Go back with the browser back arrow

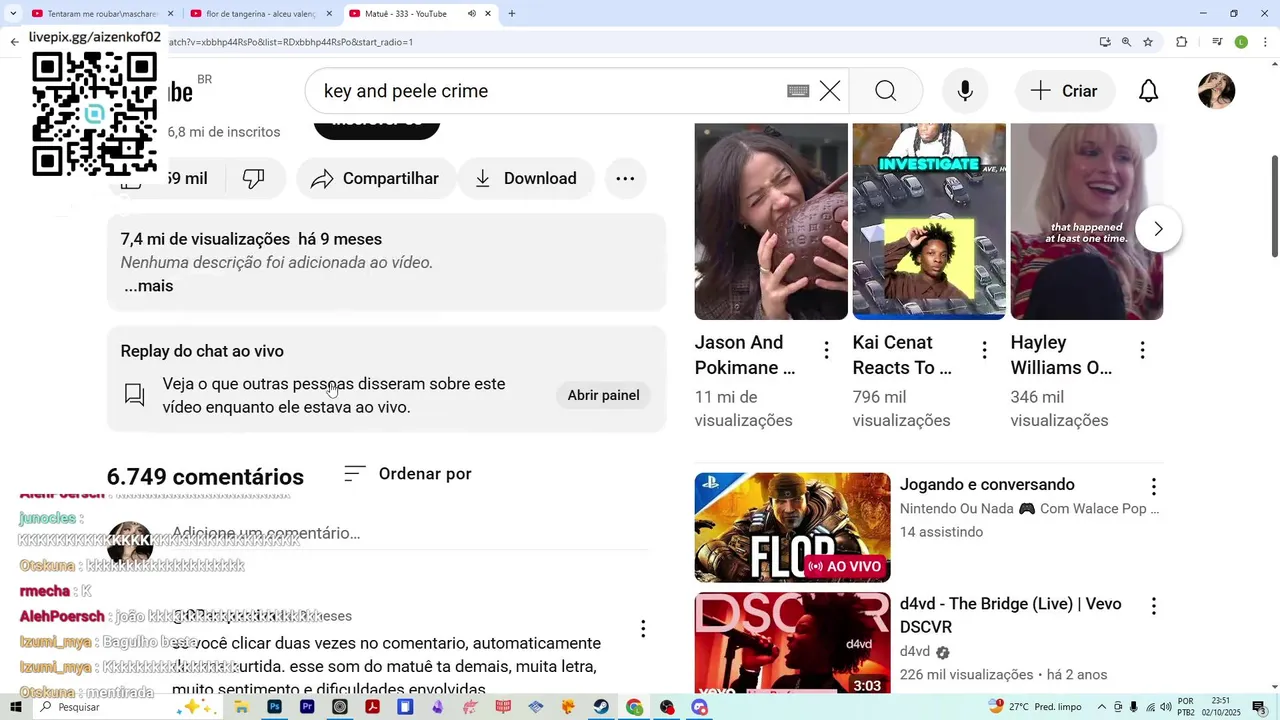tap(14, 42)
